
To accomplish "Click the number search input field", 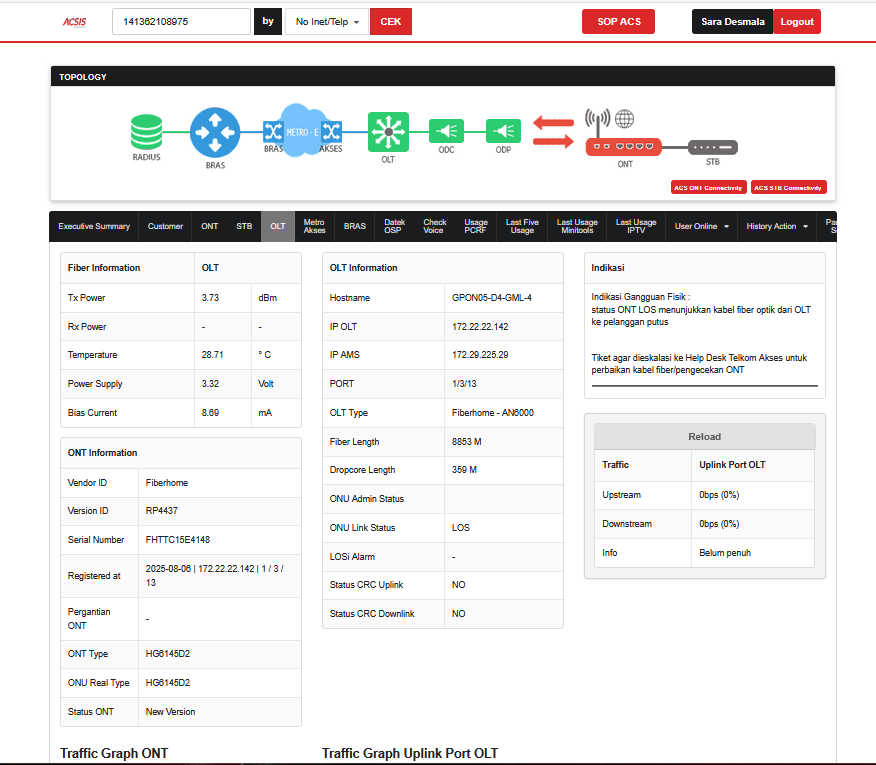I will [182, 22].
